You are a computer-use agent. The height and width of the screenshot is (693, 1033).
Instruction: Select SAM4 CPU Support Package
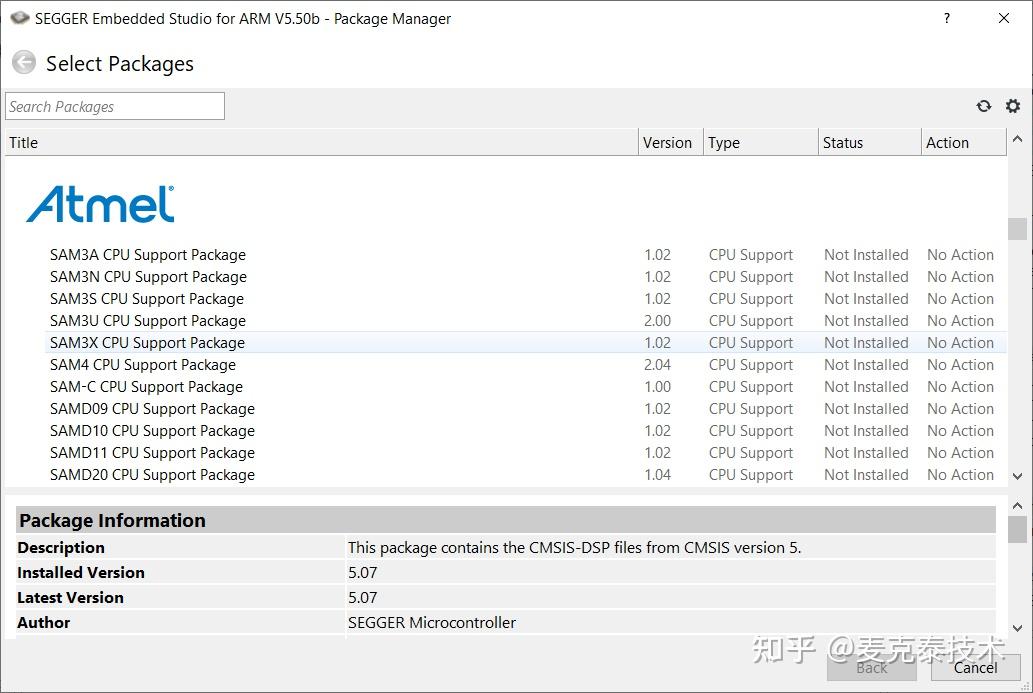click(143, 365)
